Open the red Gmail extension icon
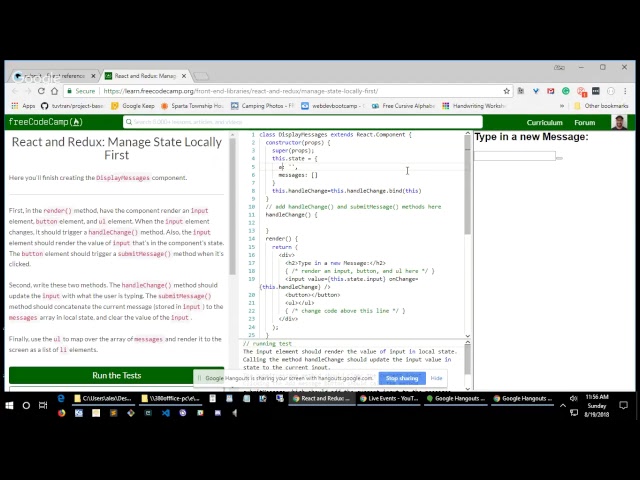This screenshot has height=480, width=640. tap(551, 91)
